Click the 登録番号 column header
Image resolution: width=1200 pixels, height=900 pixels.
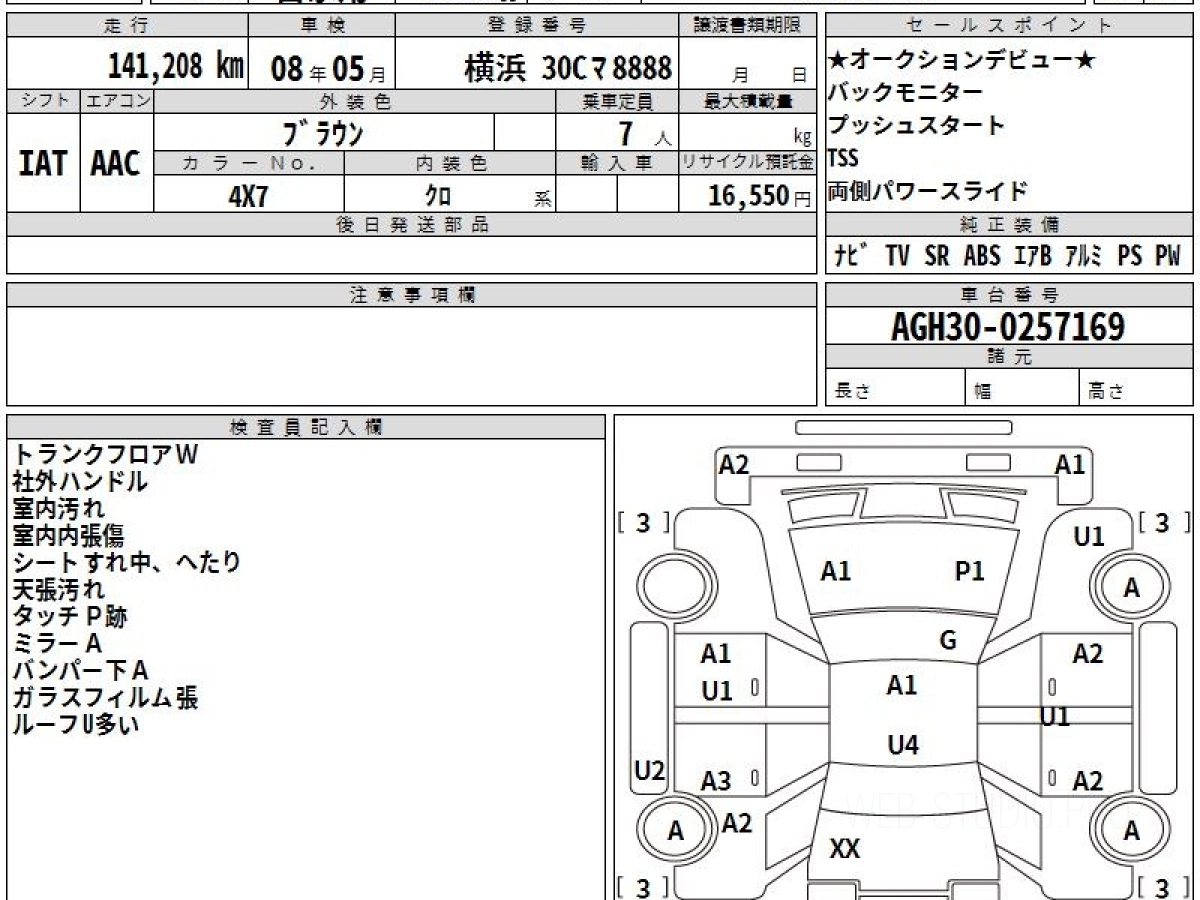click(x=538, y=26)
